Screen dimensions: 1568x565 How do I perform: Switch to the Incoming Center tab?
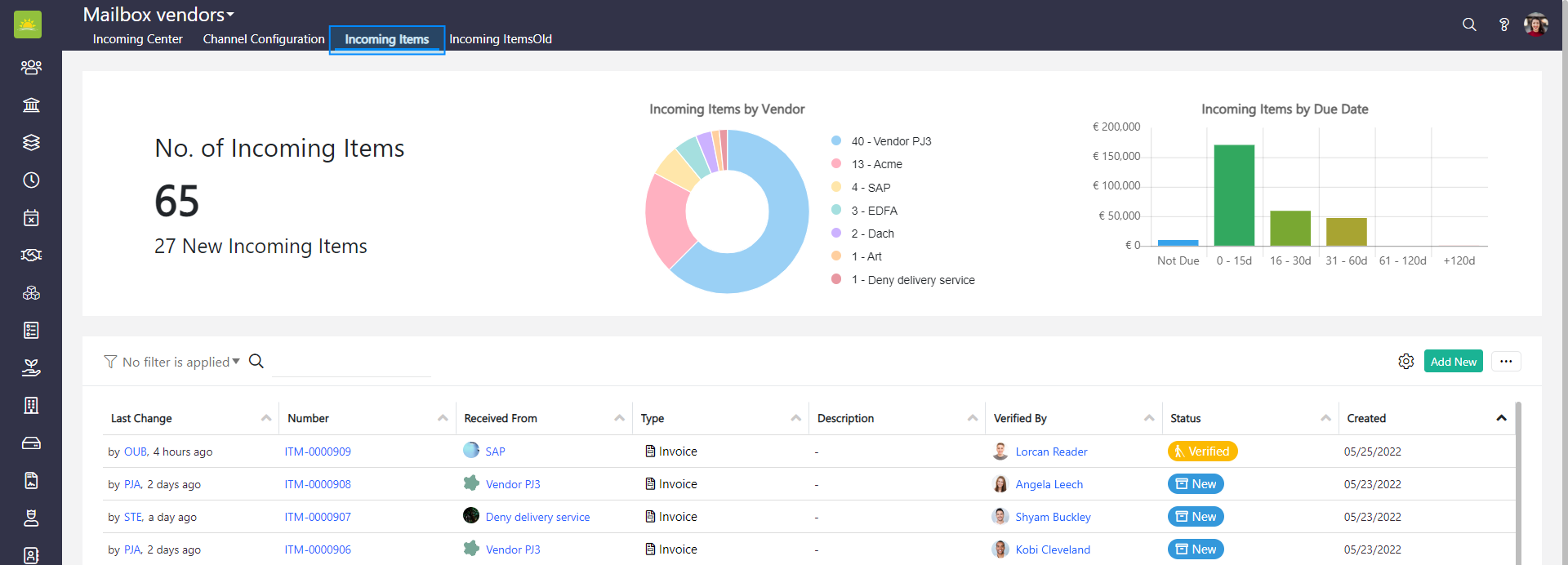point(137,39)
